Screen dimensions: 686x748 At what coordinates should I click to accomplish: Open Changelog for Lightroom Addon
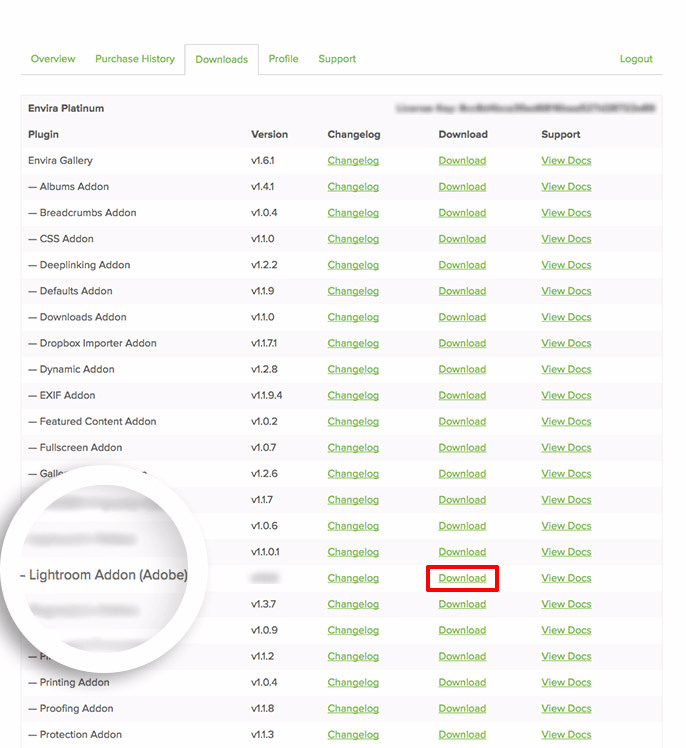coord(353,578)
